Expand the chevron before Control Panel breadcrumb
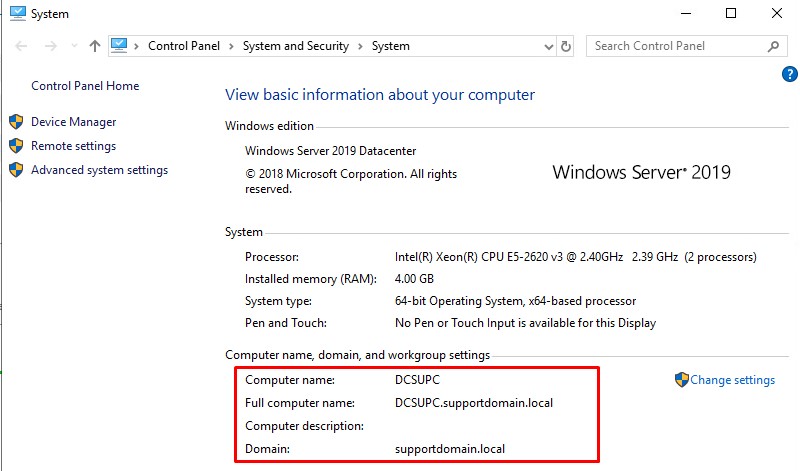This screenshot has width=800, height=471. pyautogui.click(x=136, y=46)
